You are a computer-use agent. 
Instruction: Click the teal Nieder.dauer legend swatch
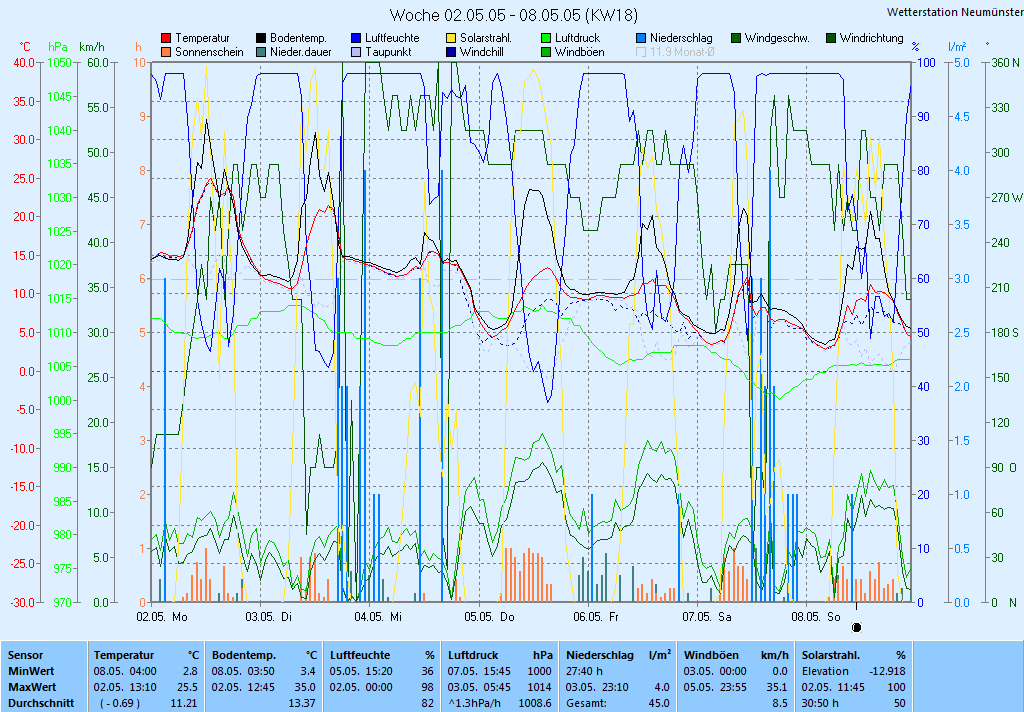pos(261,52)
